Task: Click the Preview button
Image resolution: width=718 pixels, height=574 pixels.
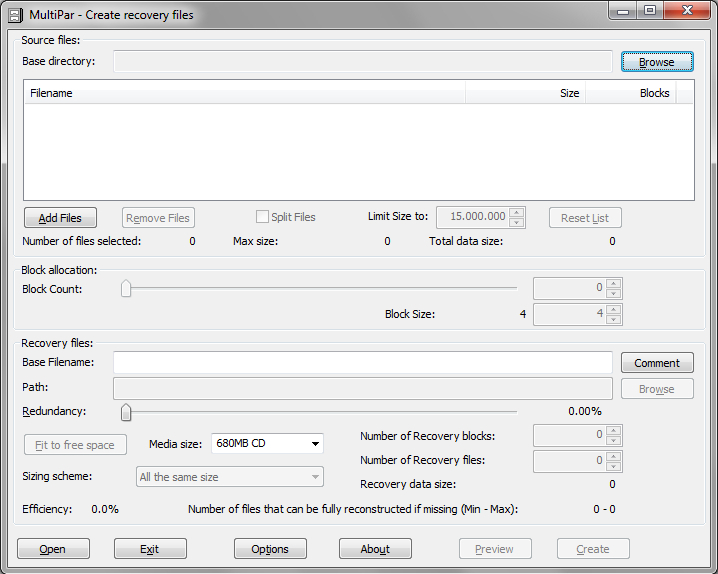Action: click(x=495, y=548)
